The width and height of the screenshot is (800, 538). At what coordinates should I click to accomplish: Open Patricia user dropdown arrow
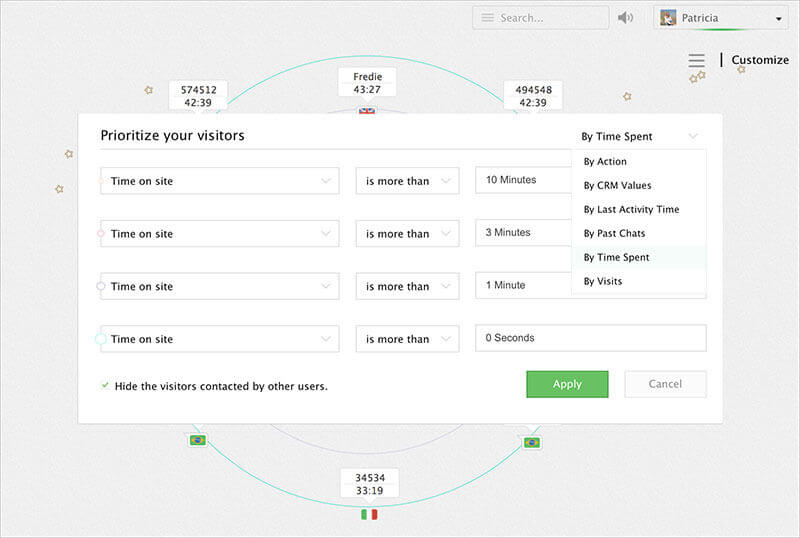click(779, 19)
